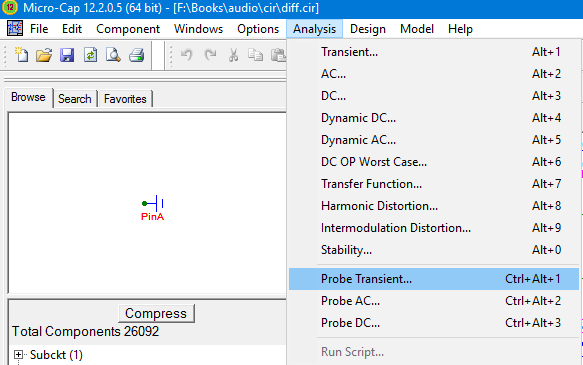
Task: Select Probe AC menu entry
Action: tap(434, 301)
